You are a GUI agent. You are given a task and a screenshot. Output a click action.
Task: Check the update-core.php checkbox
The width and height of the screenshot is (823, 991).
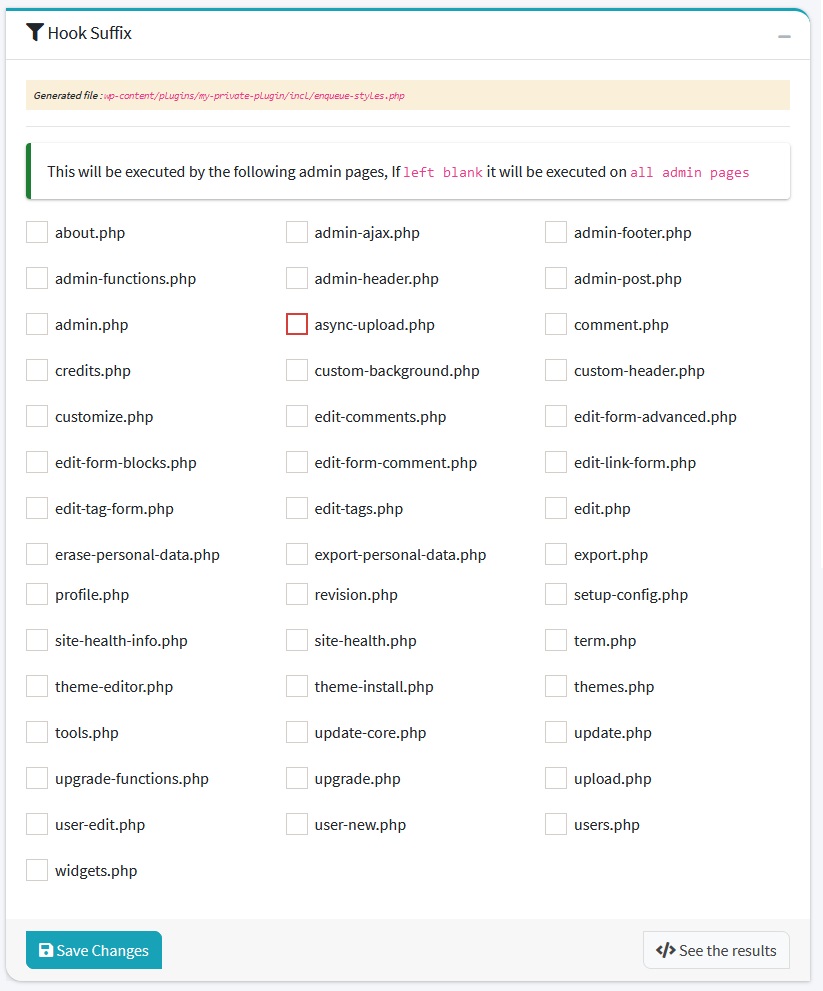[x=297, y=733]
